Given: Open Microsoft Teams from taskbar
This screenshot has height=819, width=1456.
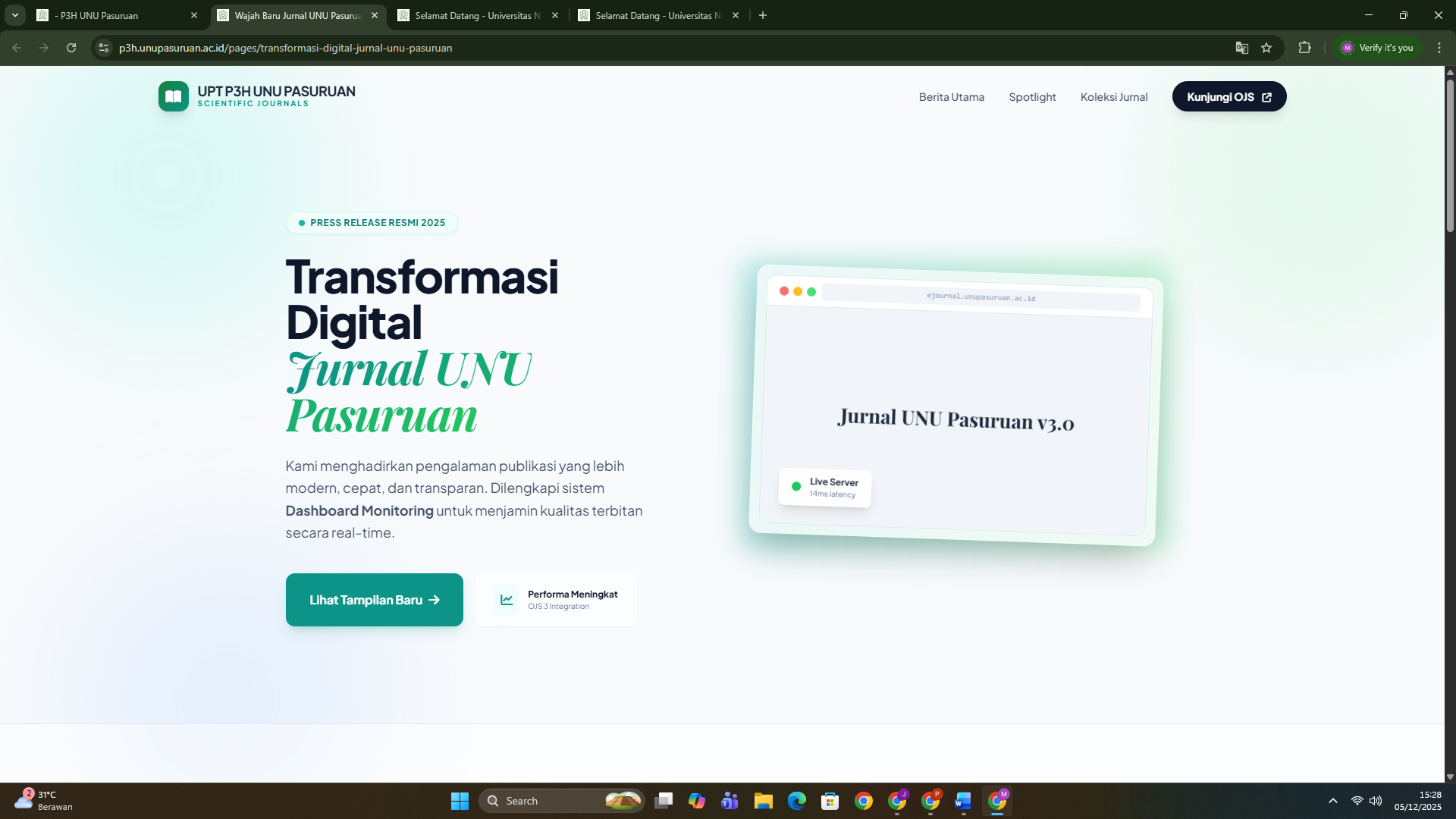Looking at the screenshot, I should (730, 801).
